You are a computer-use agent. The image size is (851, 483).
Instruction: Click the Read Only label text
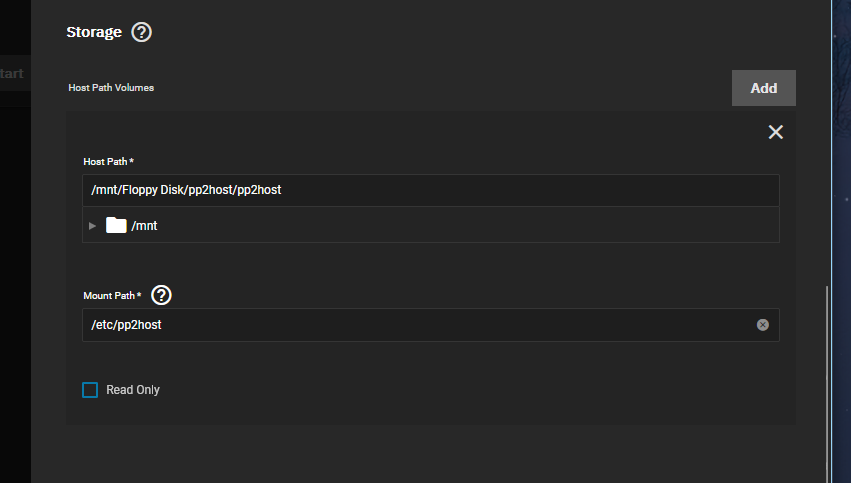pyautogui.click(x=133, y=390)
